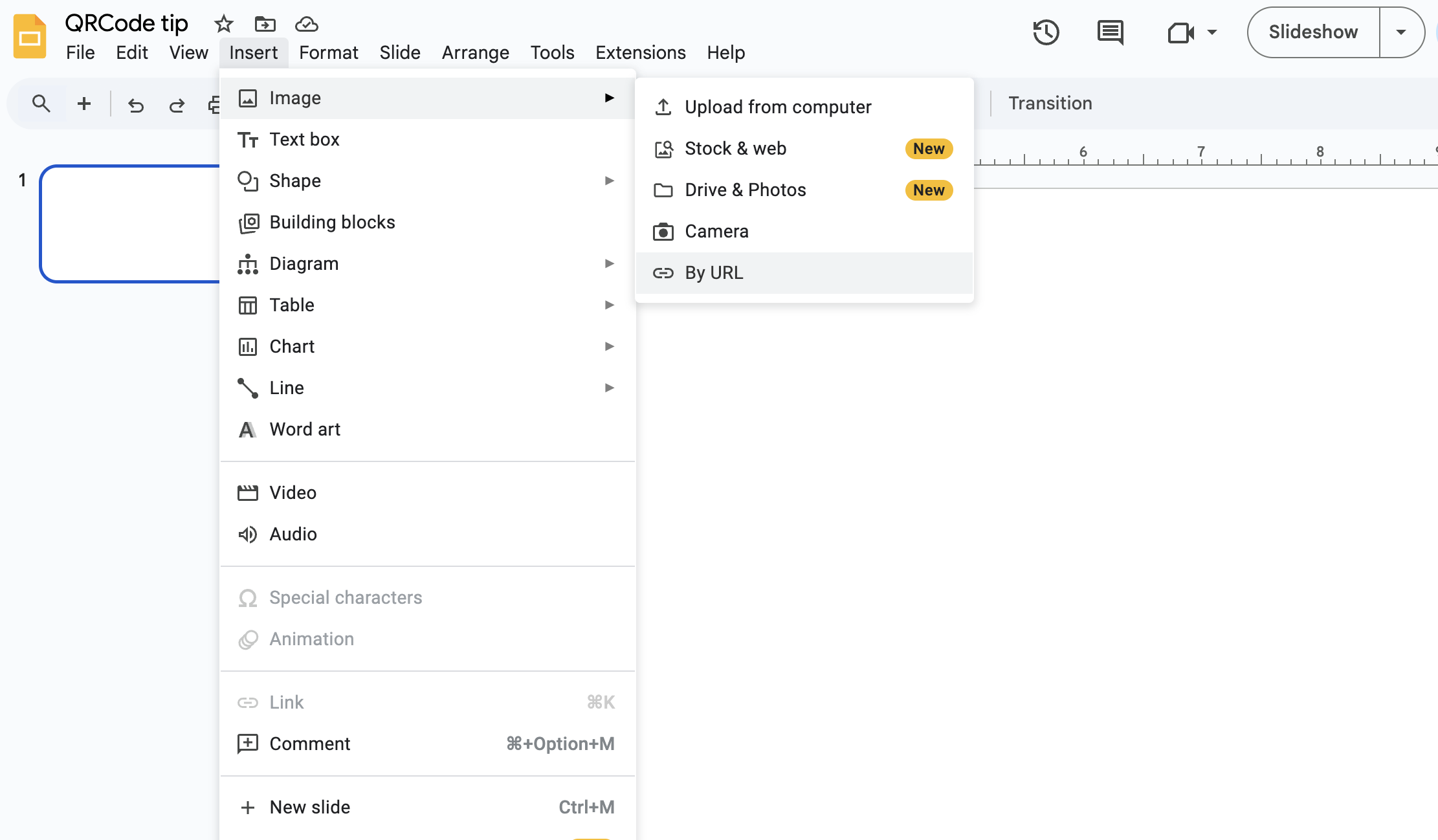Screen dimensions: 1438x840
Task: Expand the video call camera dropdown
Action: click(x=1212, y=32)
